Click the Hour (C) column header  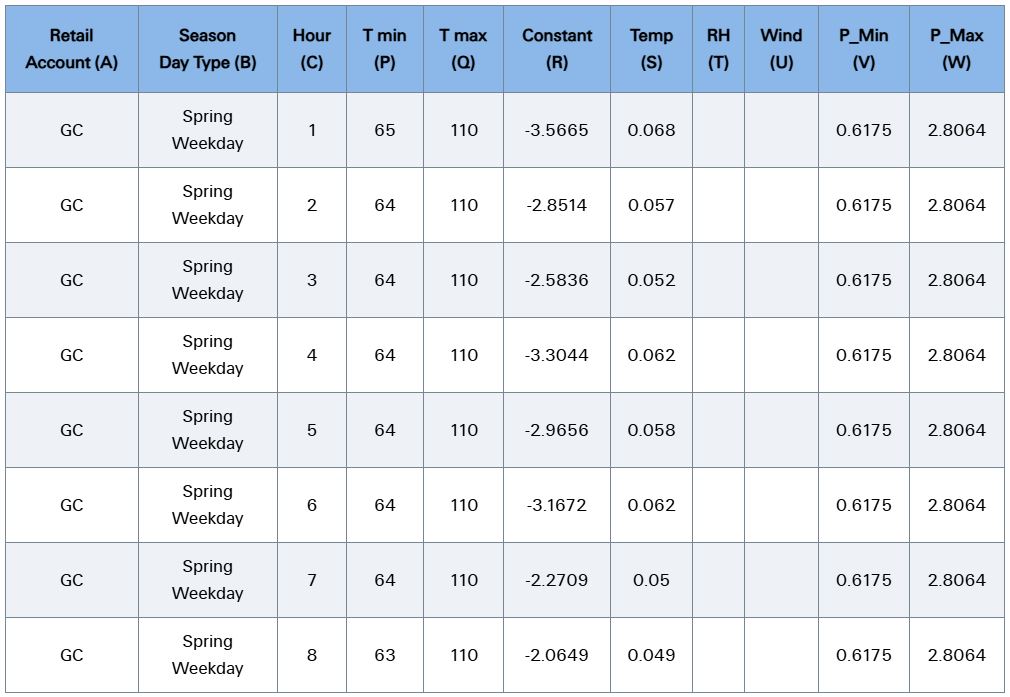tap(312, 49)
